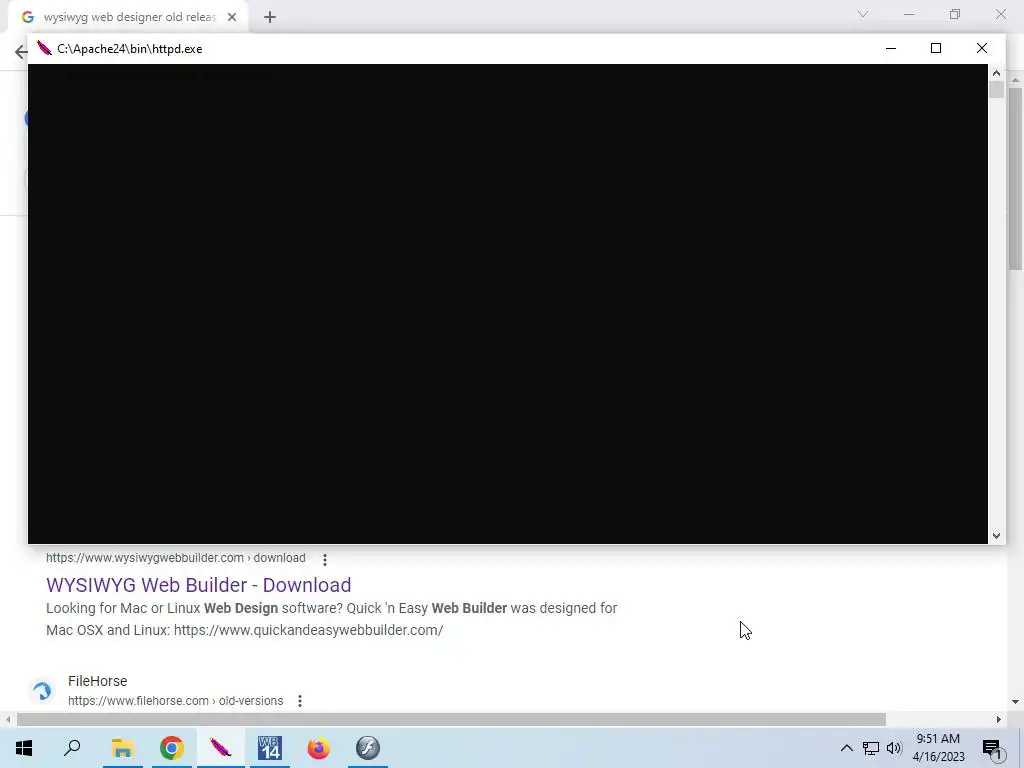Show hidden system tray icons
This screenshot has width=1024, height=768.
(846, 748)
